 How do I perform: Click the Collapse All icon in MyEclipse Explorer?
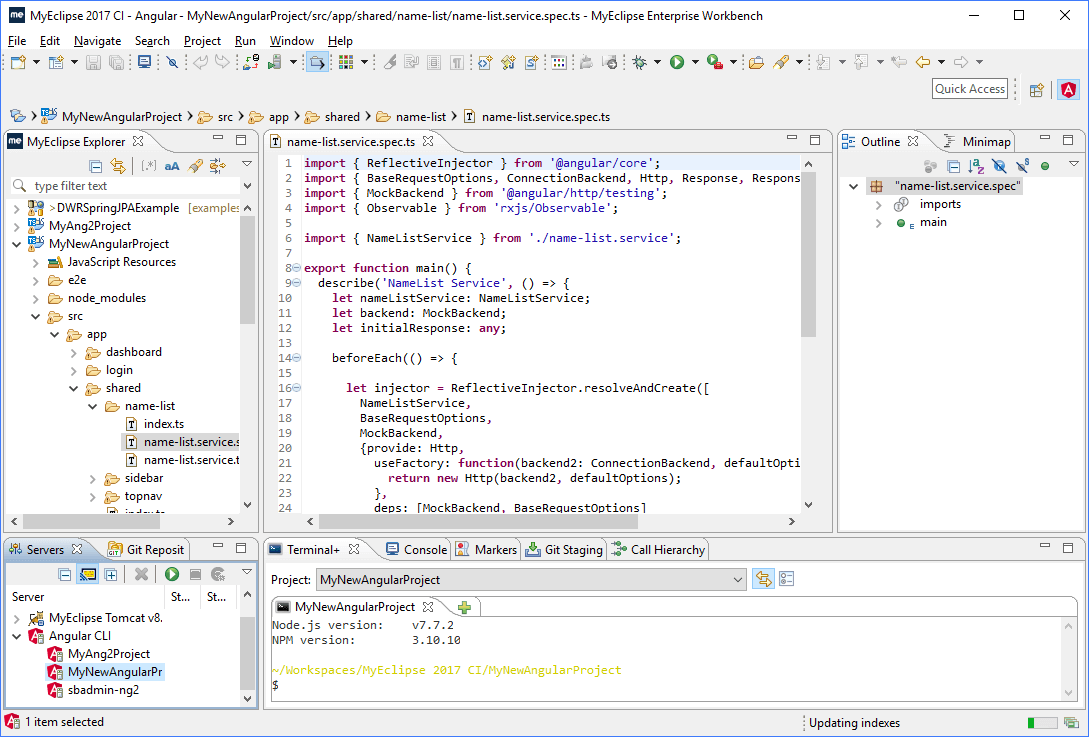coord(96,165)
